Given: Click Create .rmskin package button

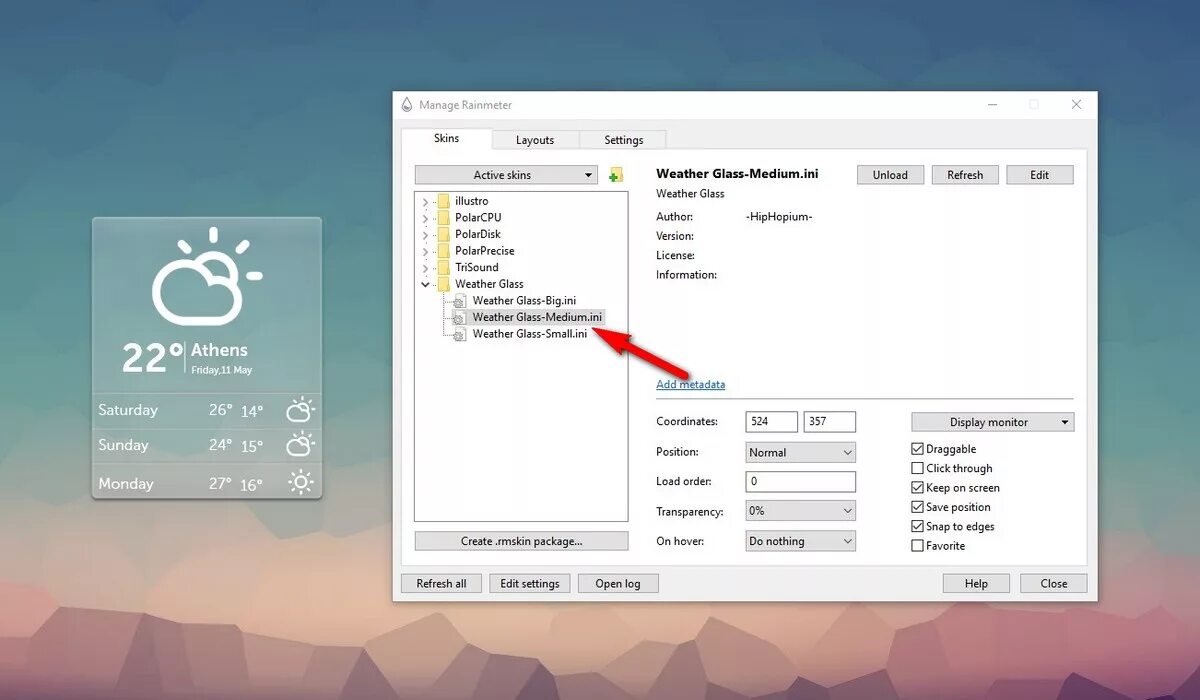Looking at the screenshot, I should pyautogui.click(x=521, y=541).
